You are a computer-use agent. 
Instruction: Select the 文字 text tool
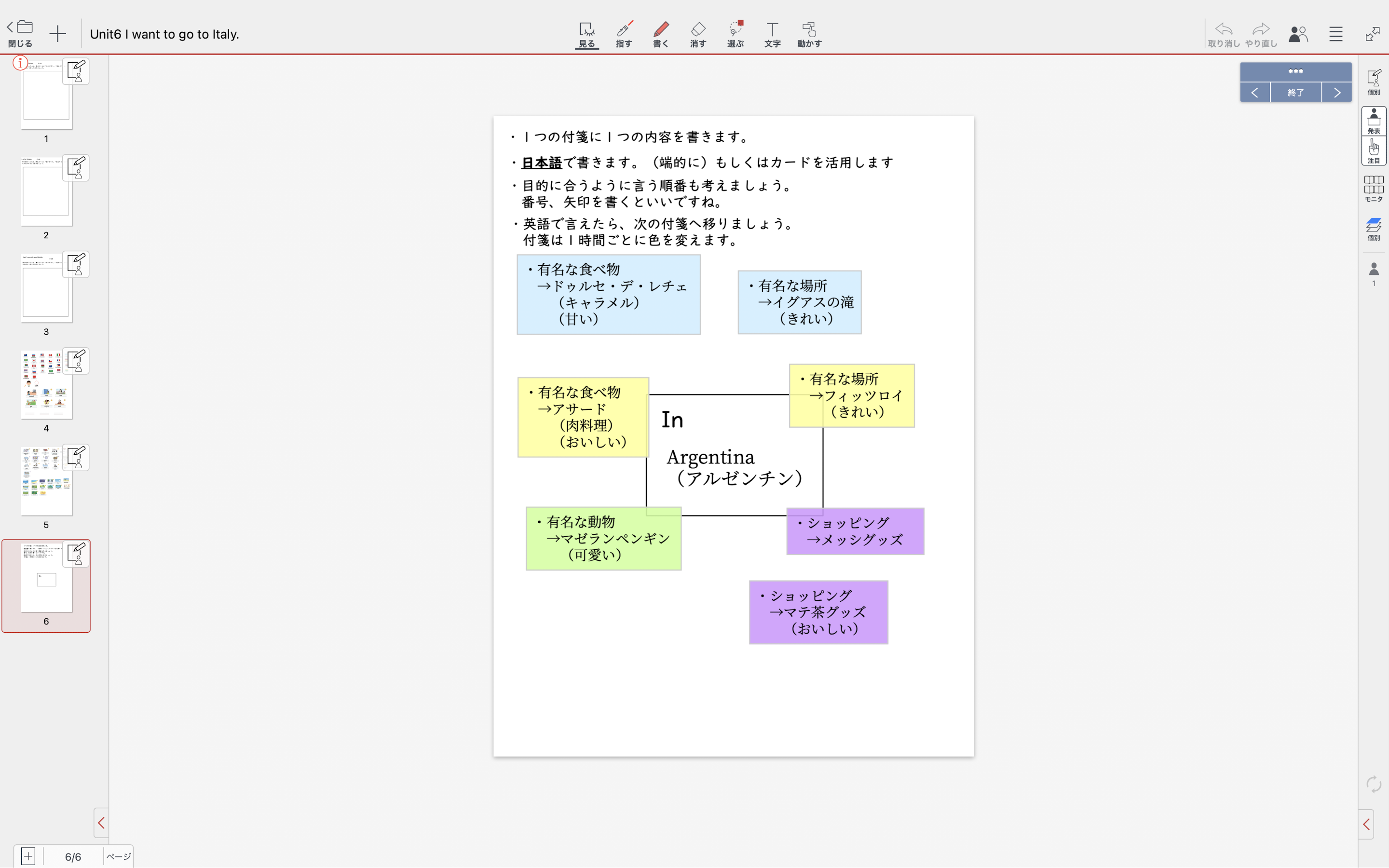[772, 34]
